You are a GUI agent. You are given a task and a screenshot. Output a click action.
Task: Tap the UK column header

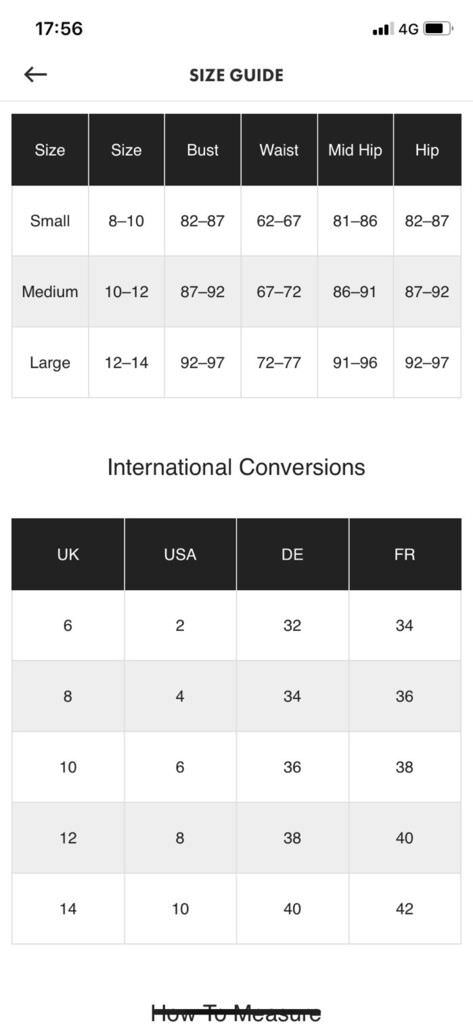click(68, 554)
